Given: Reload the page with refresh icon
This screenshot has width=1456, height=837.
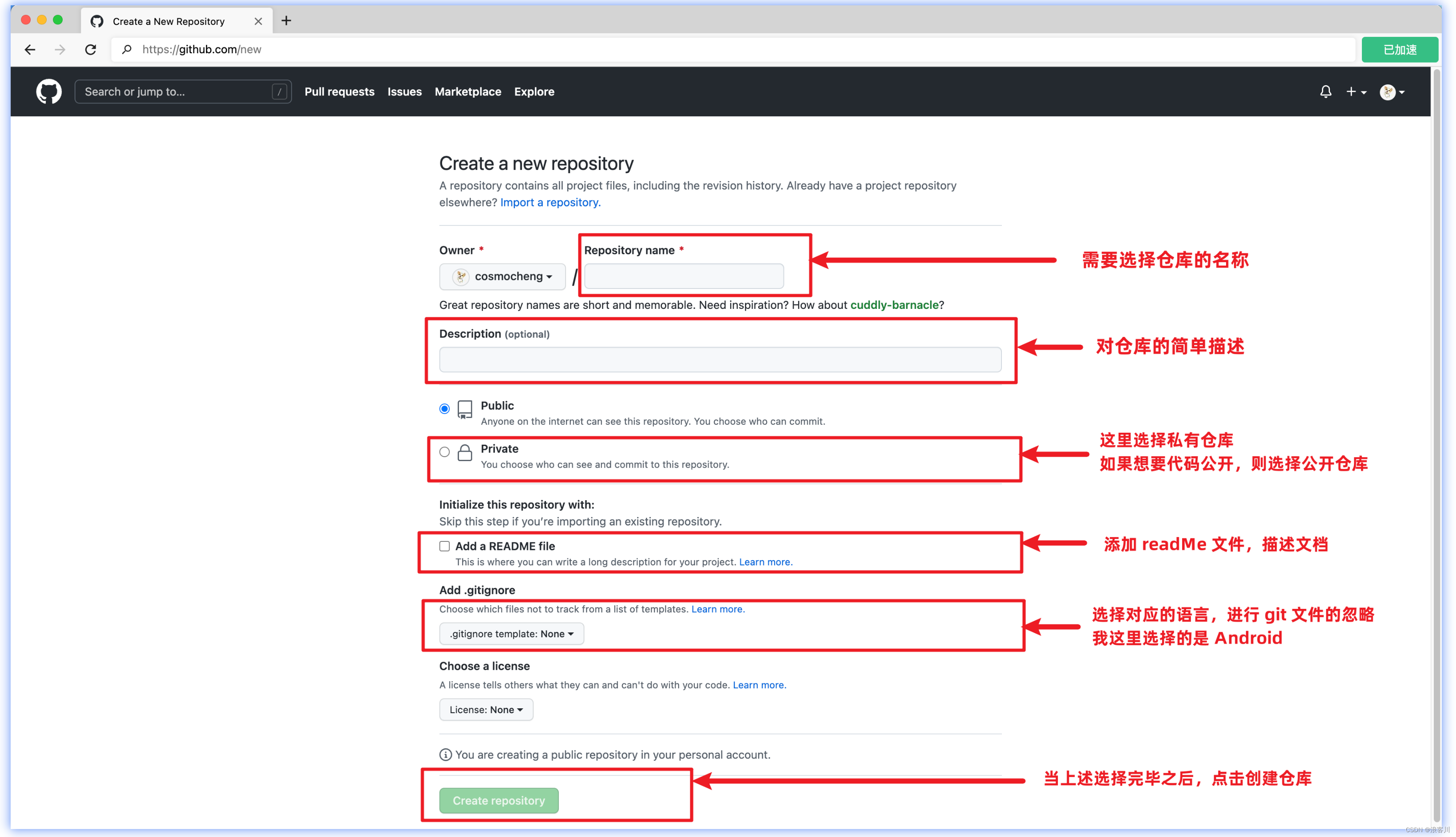Looking at the screenshot, I should (x=90, y=49).
